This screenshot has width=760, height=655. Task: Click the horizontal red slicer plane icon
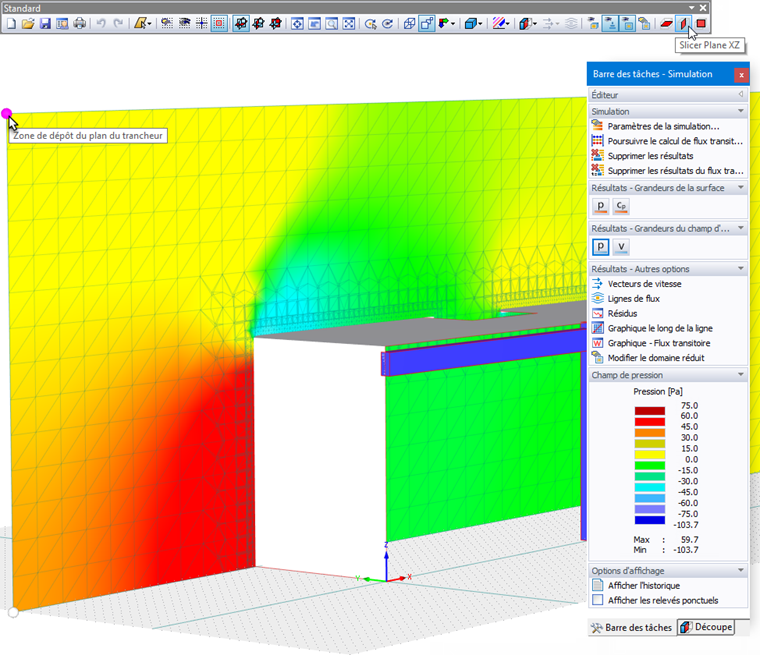click(667, 24)
